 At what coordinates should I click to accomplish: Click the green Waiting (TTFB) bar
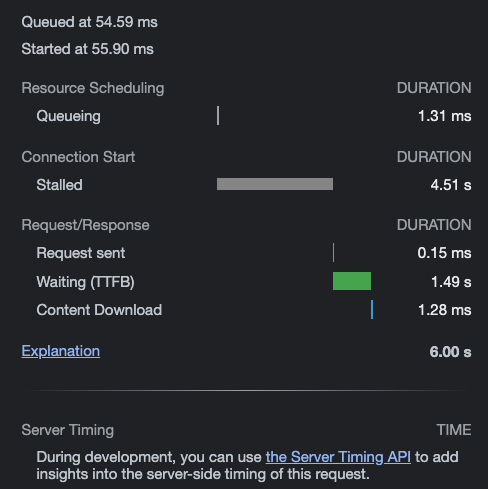coord(352,281)
